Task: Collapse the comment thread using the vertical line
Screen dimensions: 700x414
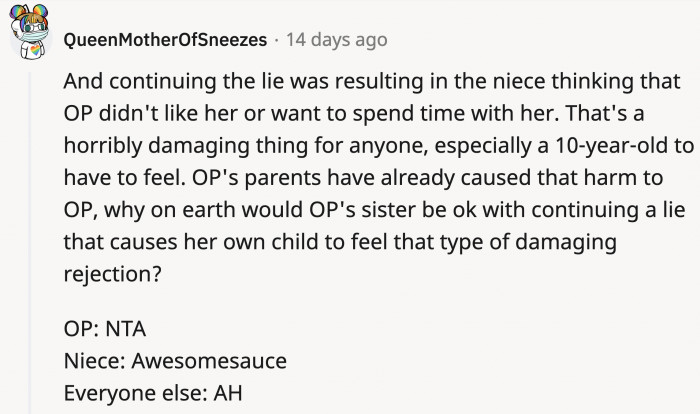Action: click(30, 243)
